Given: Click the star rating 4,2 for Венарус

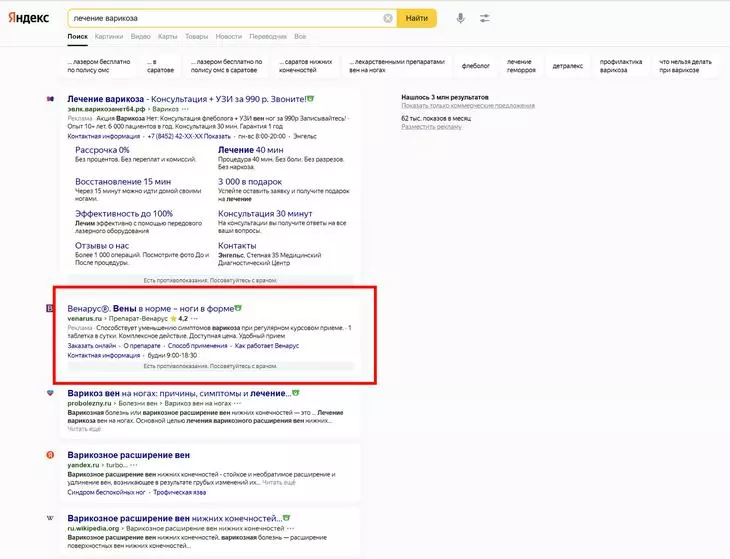Looking at the screenshot, I should (x=179, y=319).
